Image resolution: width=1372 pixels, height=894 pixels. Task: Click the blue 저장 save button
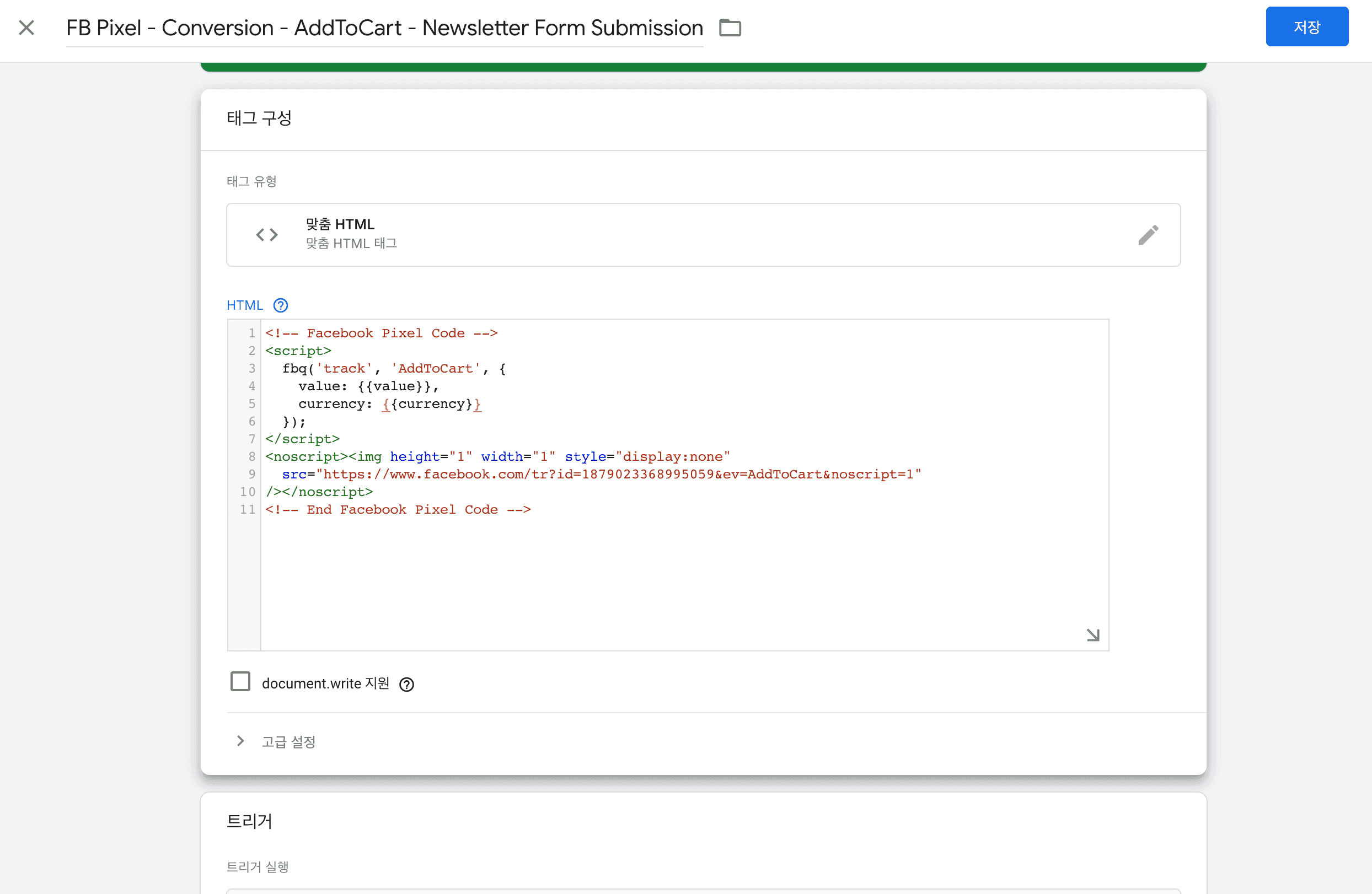coord(1306,26)
